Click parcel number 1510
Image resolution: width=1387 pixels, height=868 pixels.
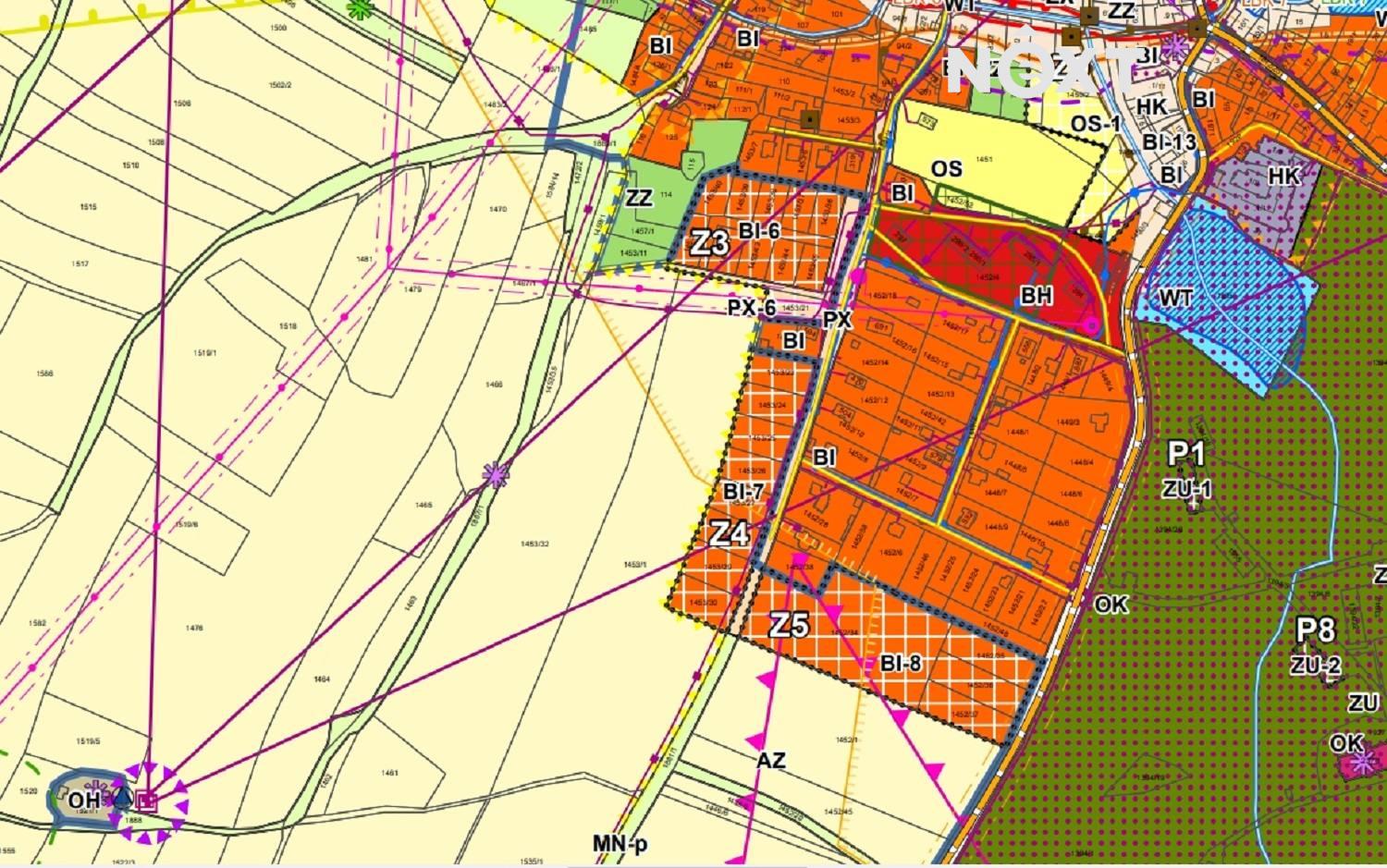point(130,165)
